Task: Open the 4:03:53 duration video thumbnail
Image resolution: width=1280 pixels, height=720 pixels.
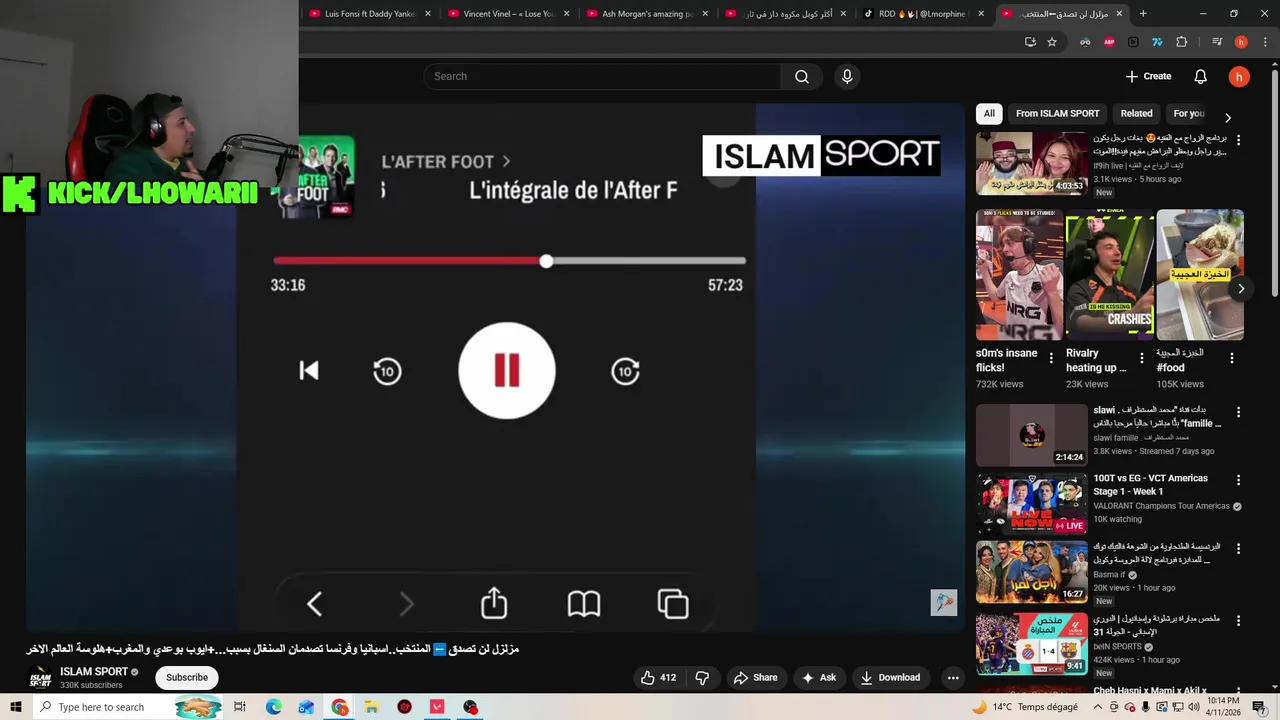Action: click(x=1031, y=164)
